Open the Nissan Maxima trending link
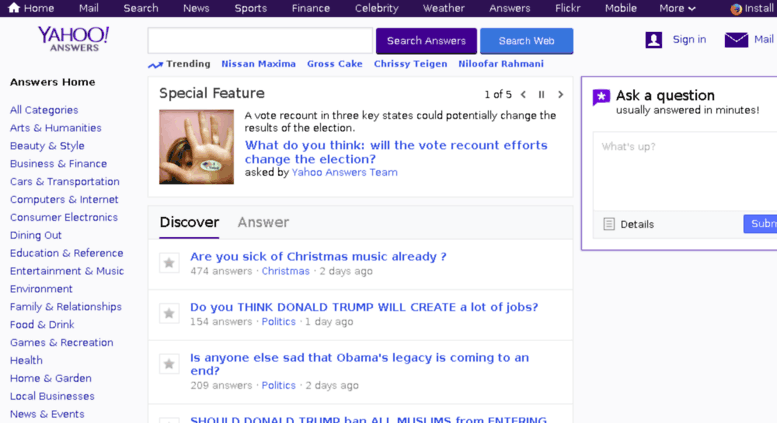The height and width of the screenshot is (423, 777). 258,64
